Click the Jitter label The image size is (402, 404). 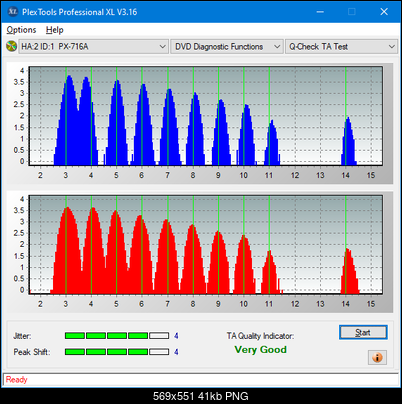pyautogui.click(x=22, y=336)
